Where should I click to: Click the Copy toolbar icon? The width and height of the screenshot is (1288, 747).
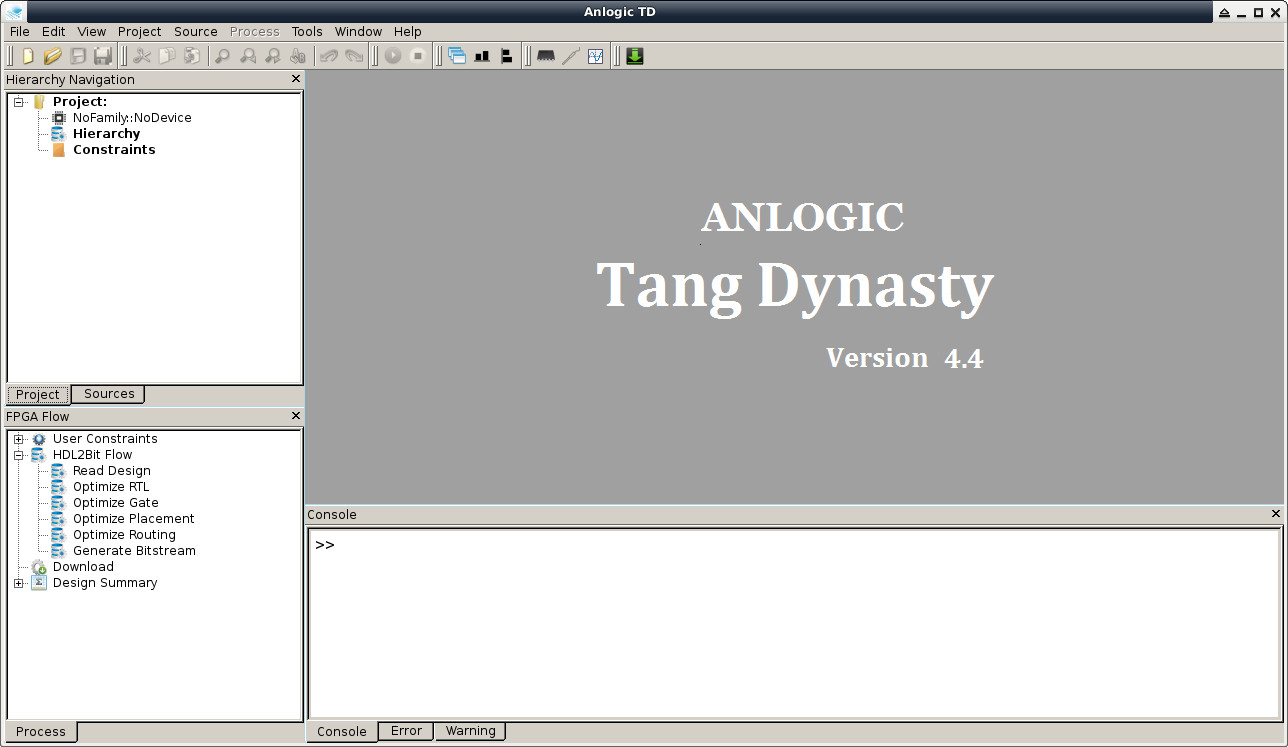click(x=167, y=56)
